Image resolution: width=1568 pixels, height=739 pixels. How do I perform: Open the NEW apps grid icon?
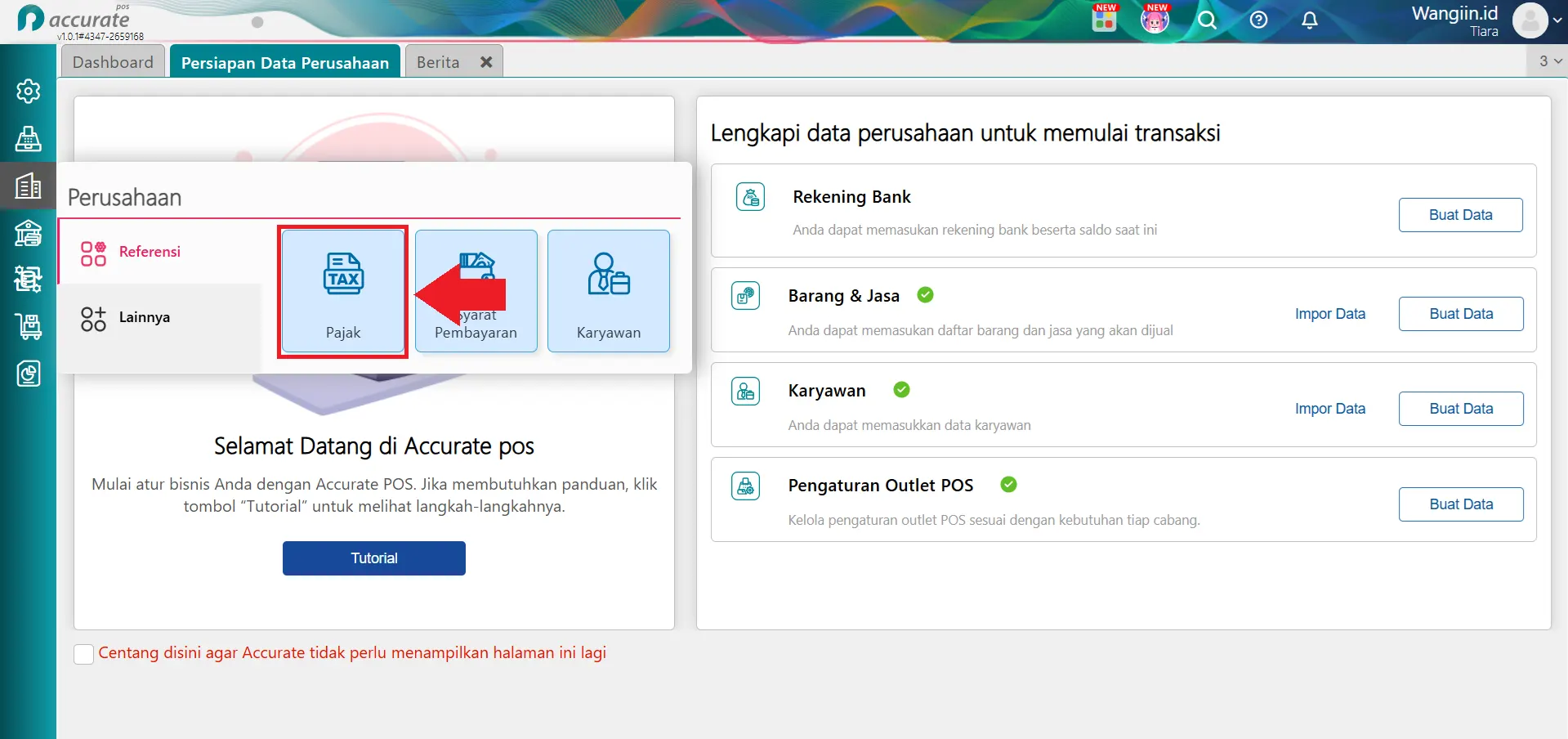coord(1105,19)
